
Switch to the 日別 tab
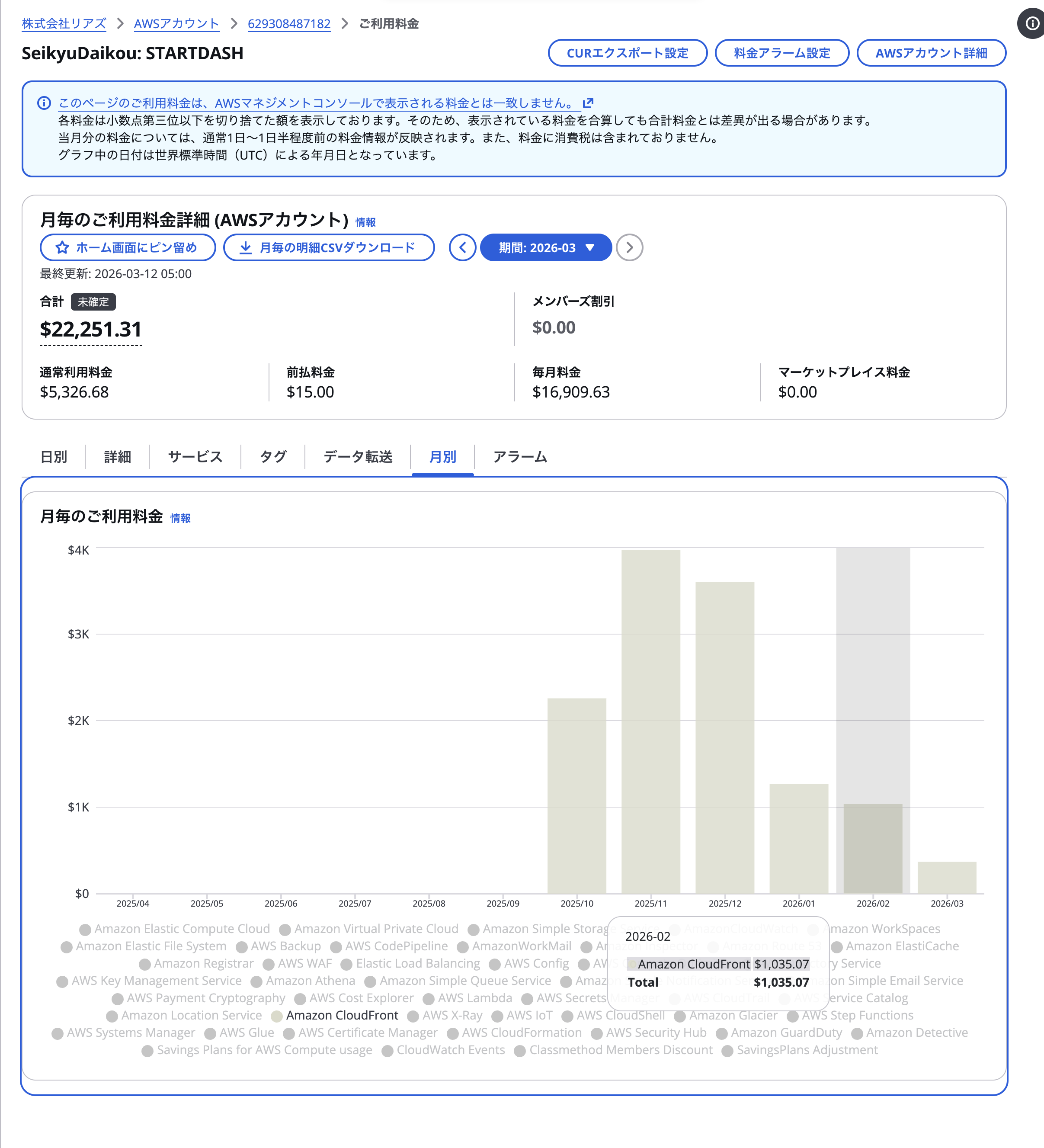click(x=54, y=457)
